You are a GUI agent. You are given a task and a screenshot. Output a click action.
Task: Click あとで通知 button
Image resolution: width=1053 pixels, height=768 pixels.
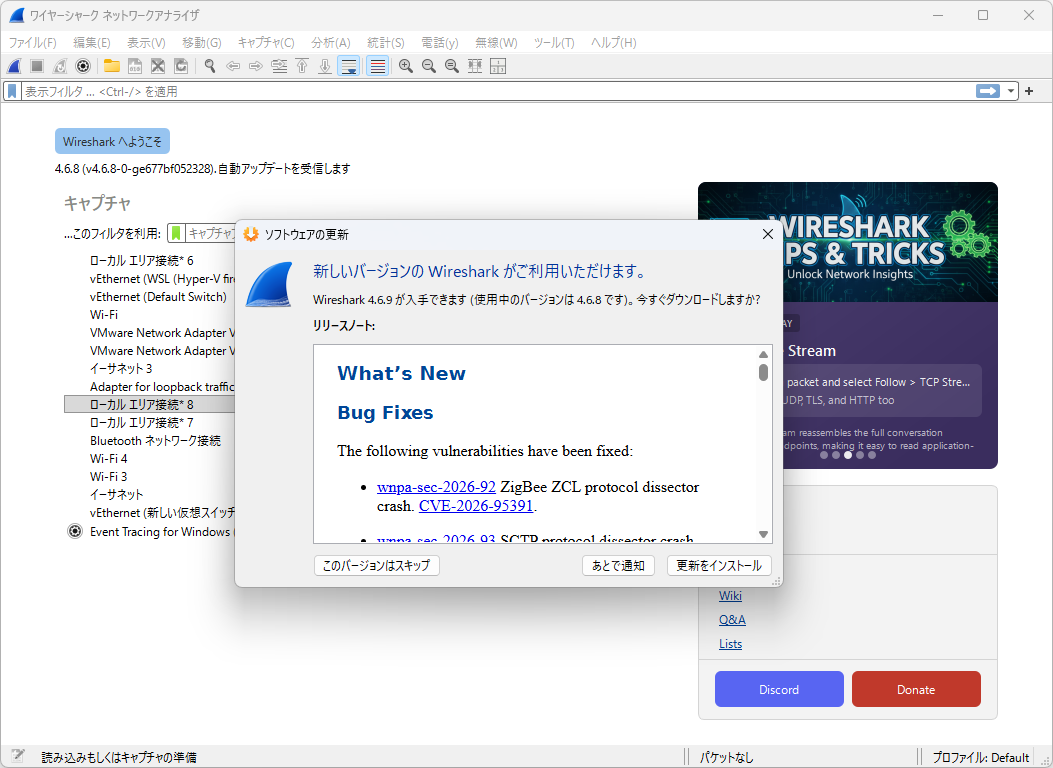pos(619,565)
